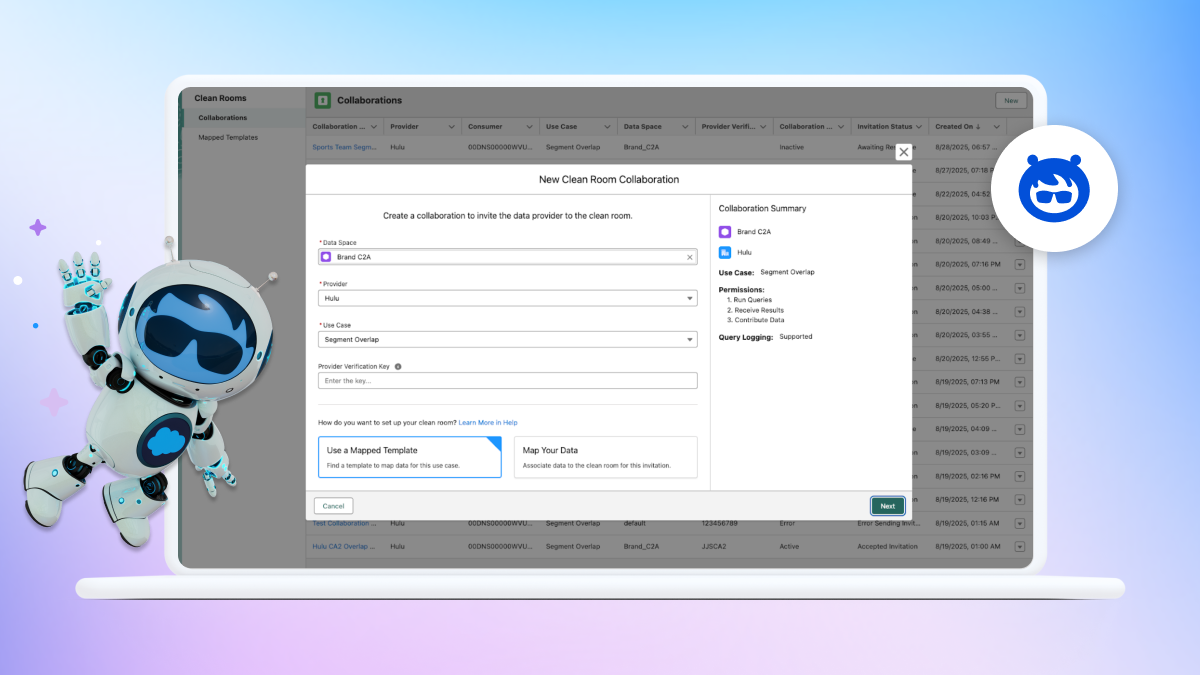Screen dimensions: 1200x675
Task: Cancel the New Clean Room Collaboration dialog
Action: coord(333,506)
